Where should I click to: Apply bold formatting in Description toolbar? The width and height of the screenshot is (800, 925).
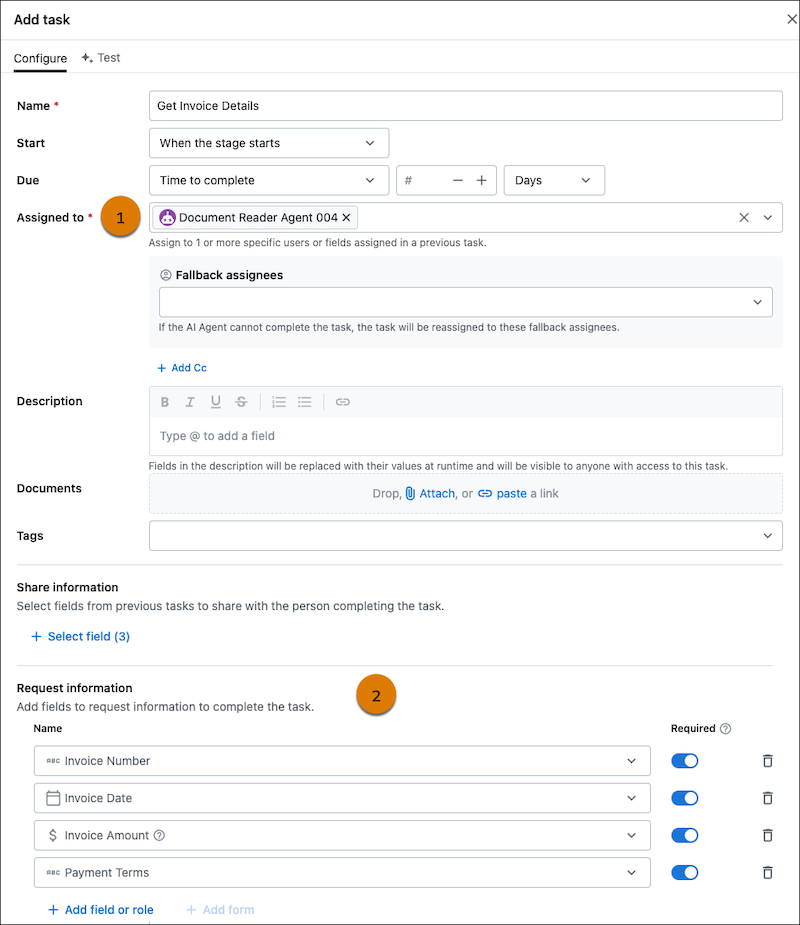coord(165,402)
